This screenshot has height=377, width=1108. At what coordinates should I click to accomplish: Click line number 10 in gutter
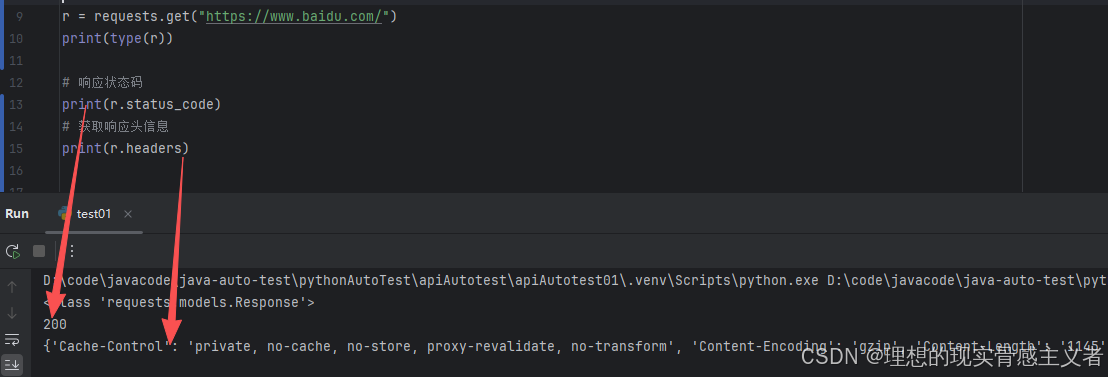click(16, 38)
